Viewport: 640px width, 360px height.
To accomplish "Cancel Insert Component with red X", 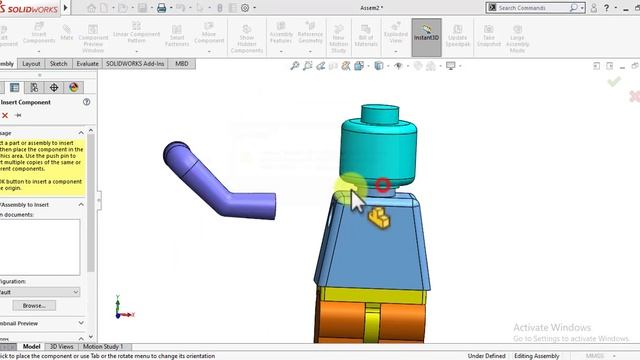I will (5, 116).
